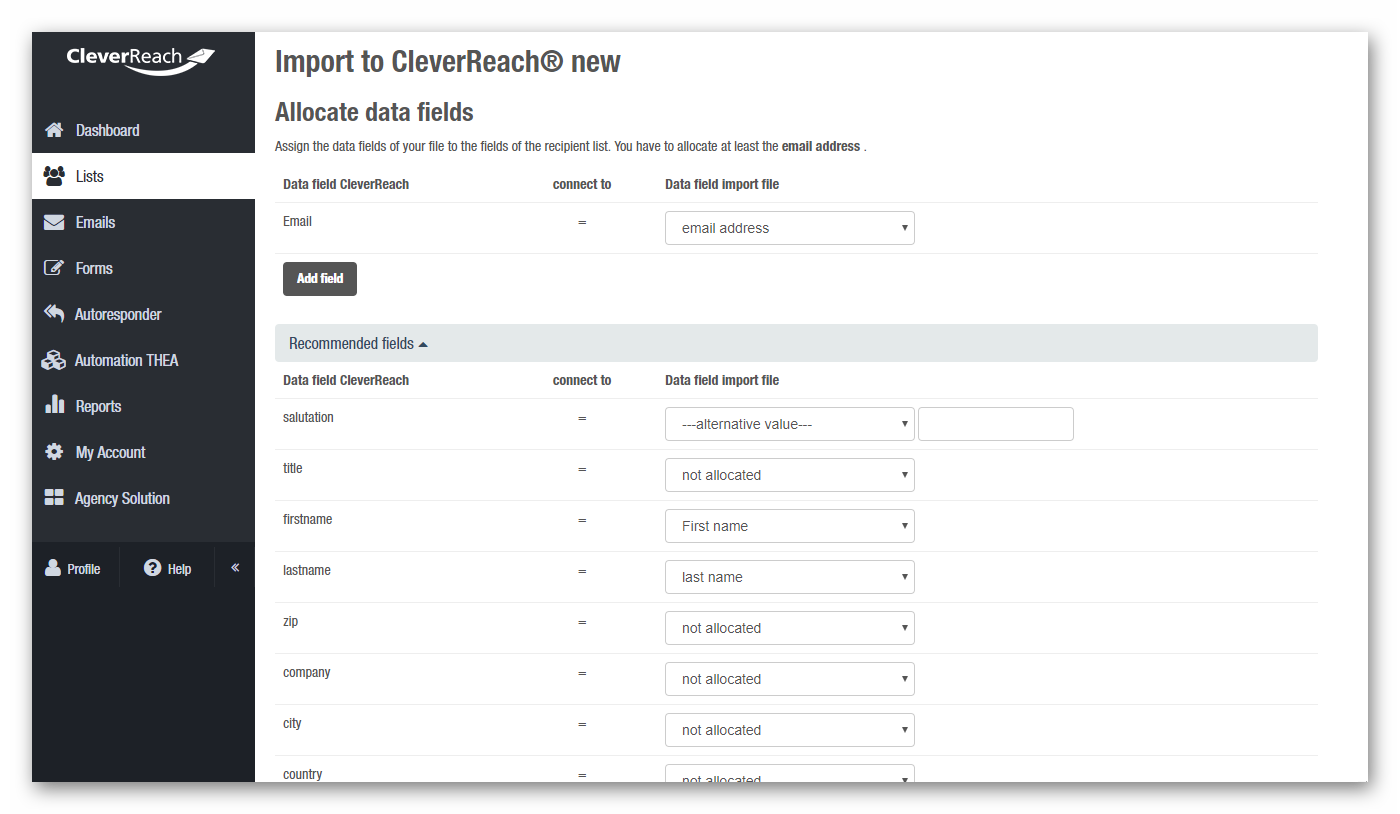The width and height of the screenshot is (1400, 814).
Task: Click the Help question mark icon
Action: point(153,568)
